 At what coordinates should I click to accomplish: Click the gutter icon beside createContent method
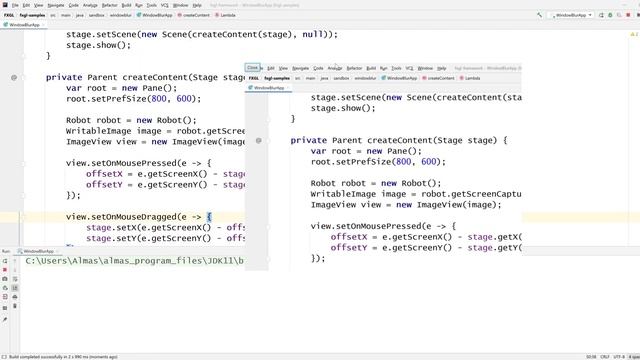14,78
